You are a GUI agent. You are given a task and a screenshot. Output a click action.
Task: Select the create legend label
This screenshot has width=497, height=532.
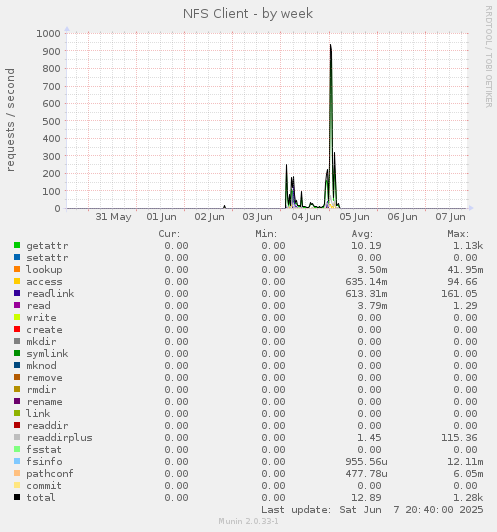44,330
